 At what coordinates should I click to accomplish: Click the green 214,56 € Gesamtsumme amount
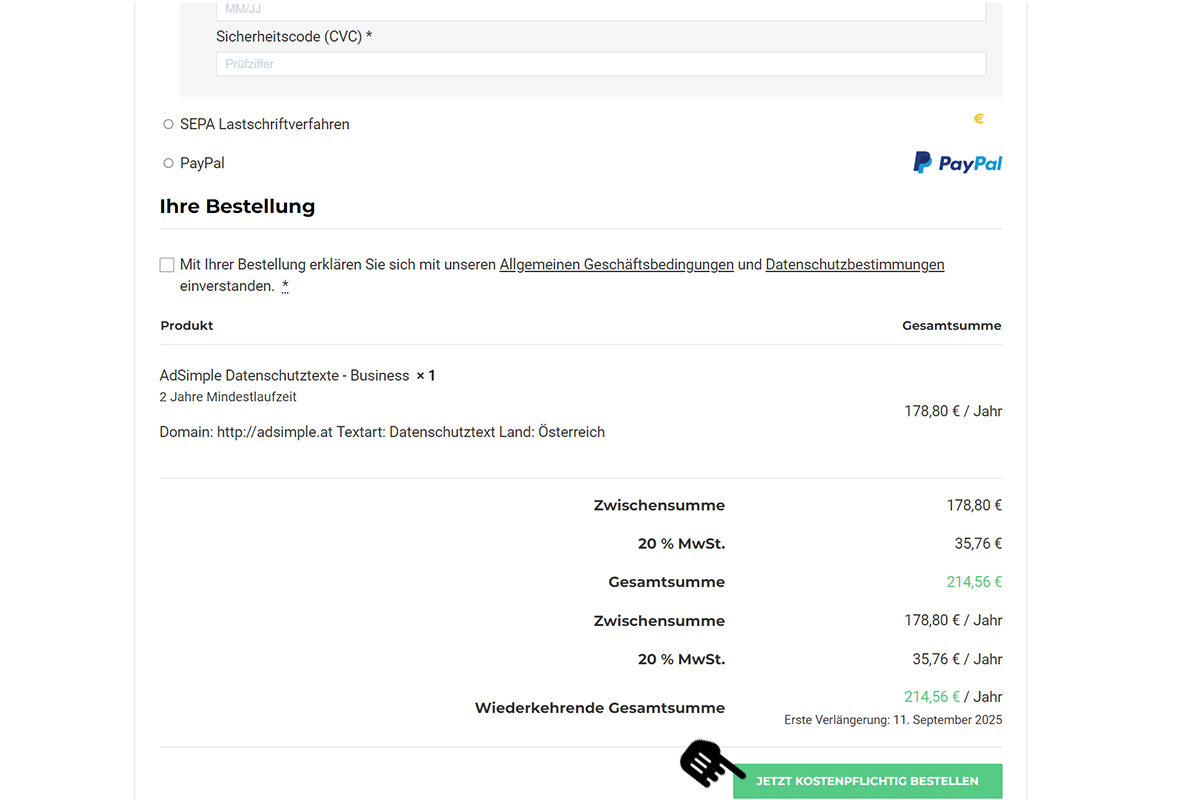pyautogui.click(x=973, y=582)
